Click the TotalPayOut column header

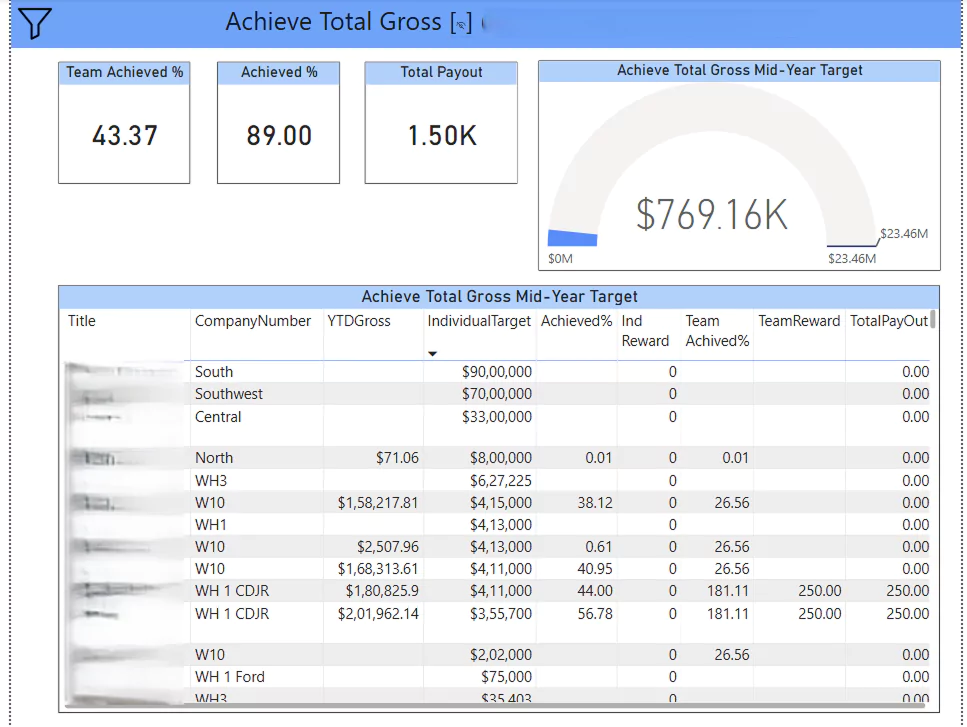888,321
